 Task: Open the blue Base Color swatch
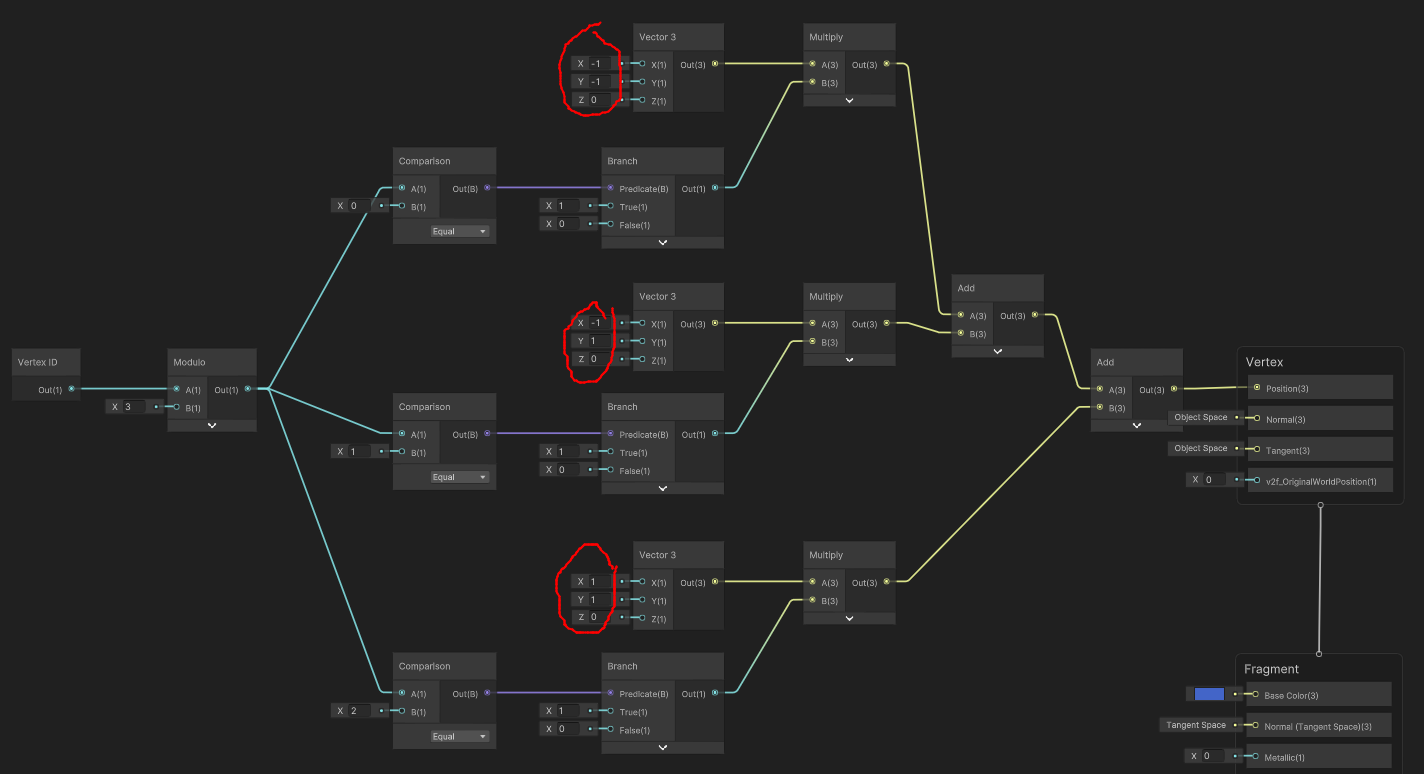pos(1209,694)
